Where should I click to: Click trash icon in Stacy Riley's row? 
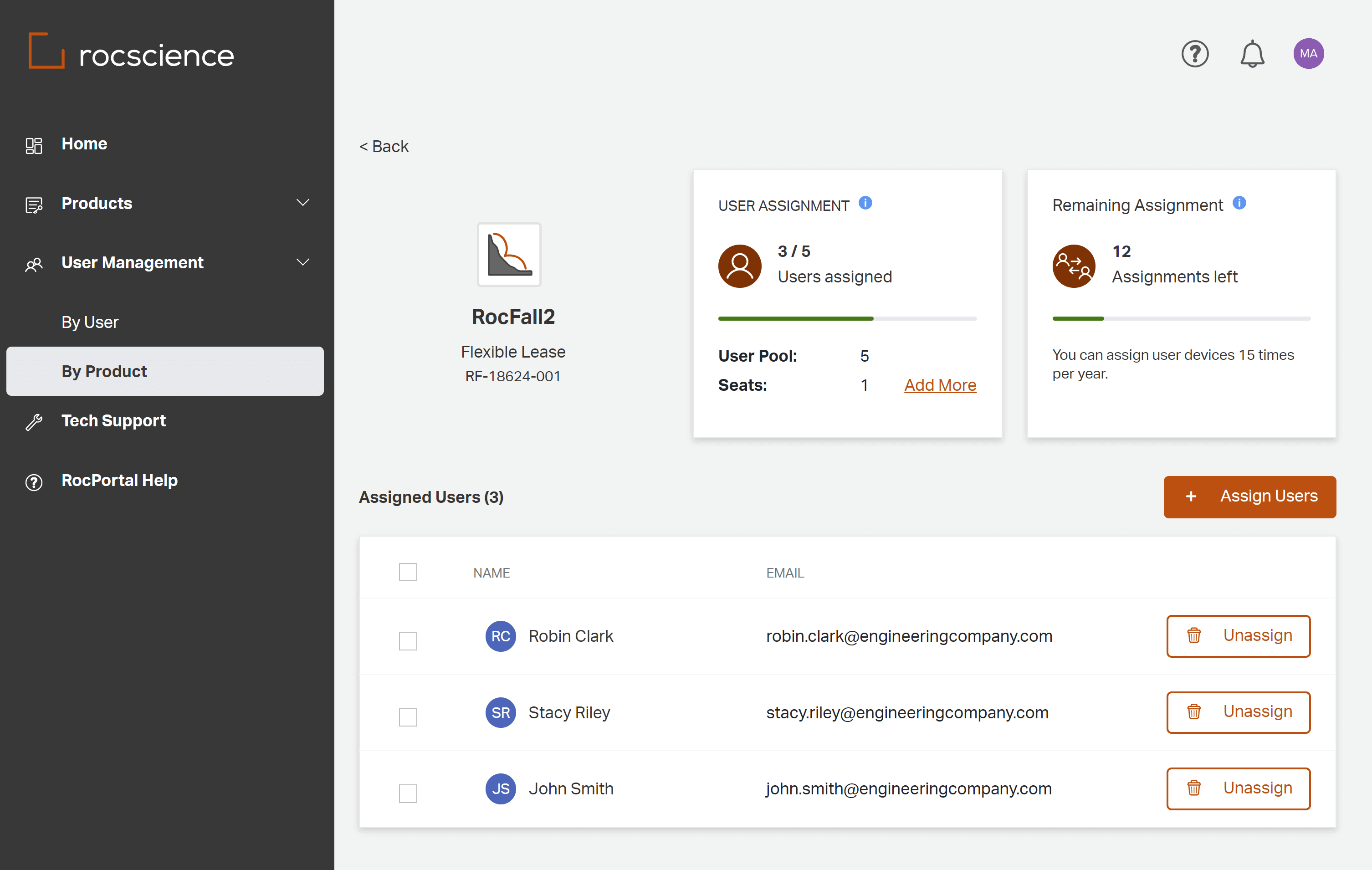click(1193, 711)
